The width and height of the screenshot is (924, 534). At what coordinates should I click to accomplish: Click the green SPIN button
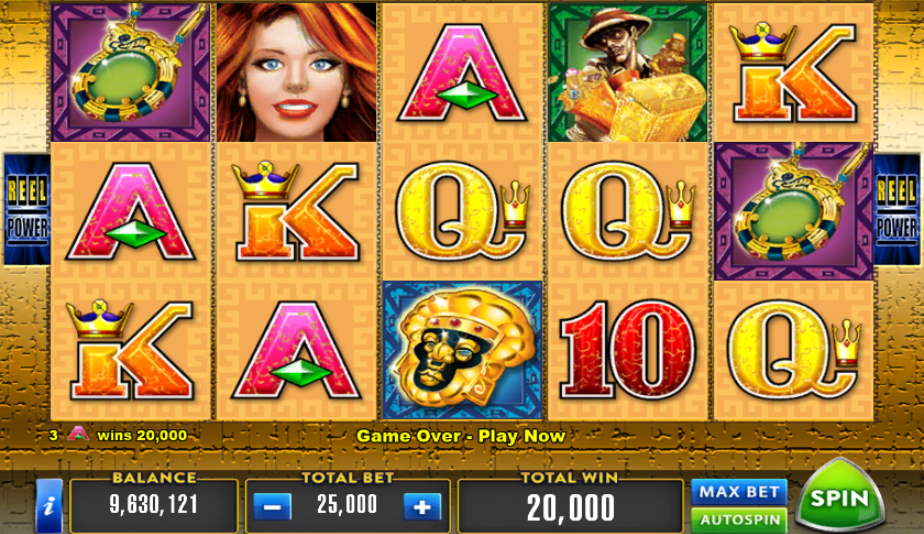click(x=840, y=497)
